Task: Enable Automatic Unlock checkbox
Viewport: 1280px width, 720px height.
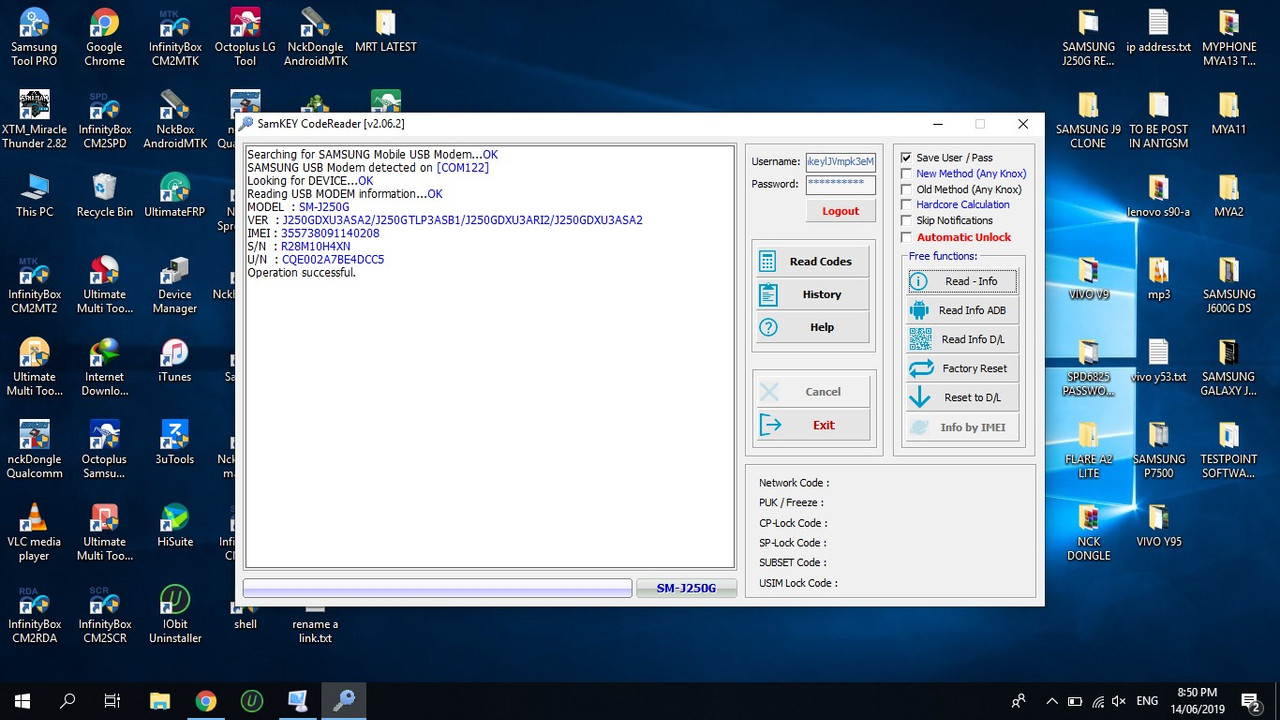Action: [906, 237]
